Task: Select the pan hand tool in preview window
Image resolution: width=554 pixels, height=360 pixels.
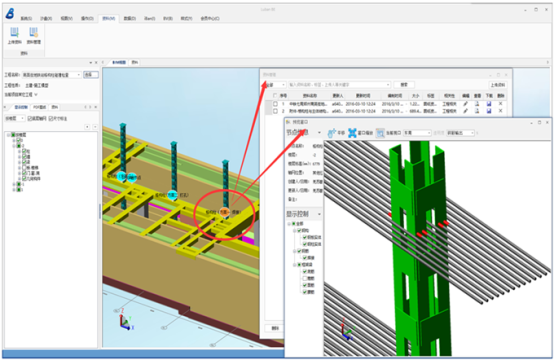Action: pyautogui.click(x=331, y=133)
